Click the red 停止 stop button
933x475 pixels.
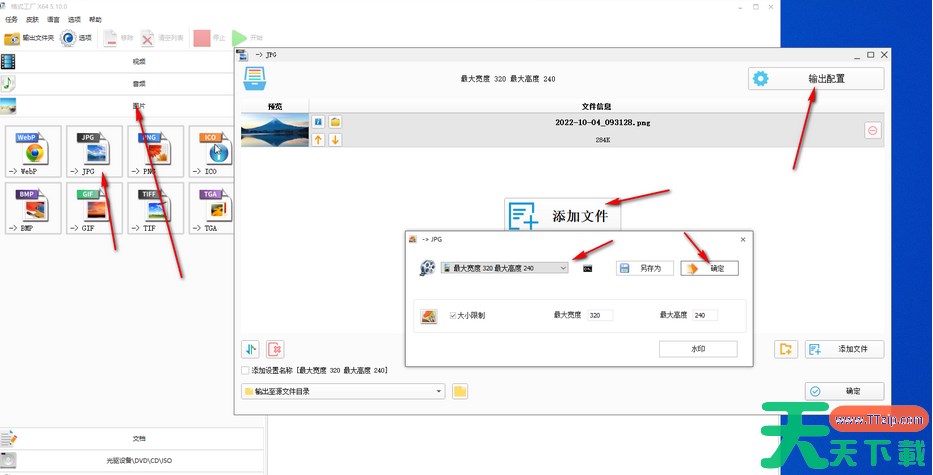[209, 38]
